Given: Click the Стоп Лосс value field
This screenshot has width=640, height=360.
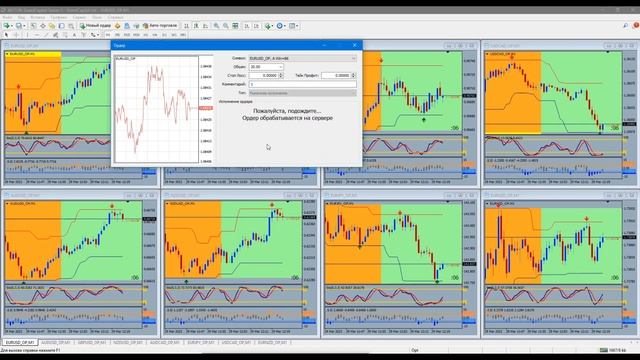Looking at the screenshot, I should tap(263, 76).
